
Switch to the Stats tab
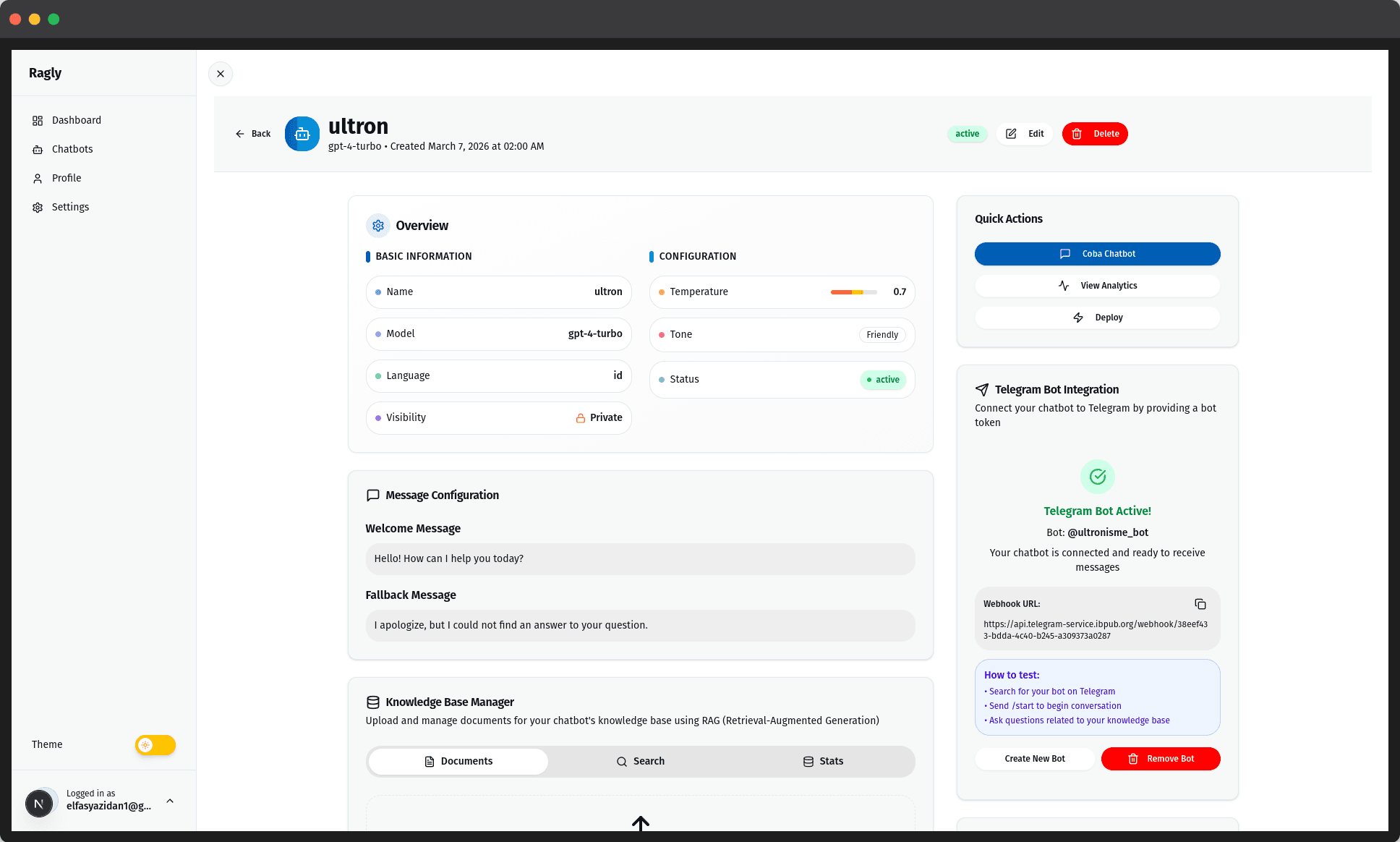(x=823, y=762)
